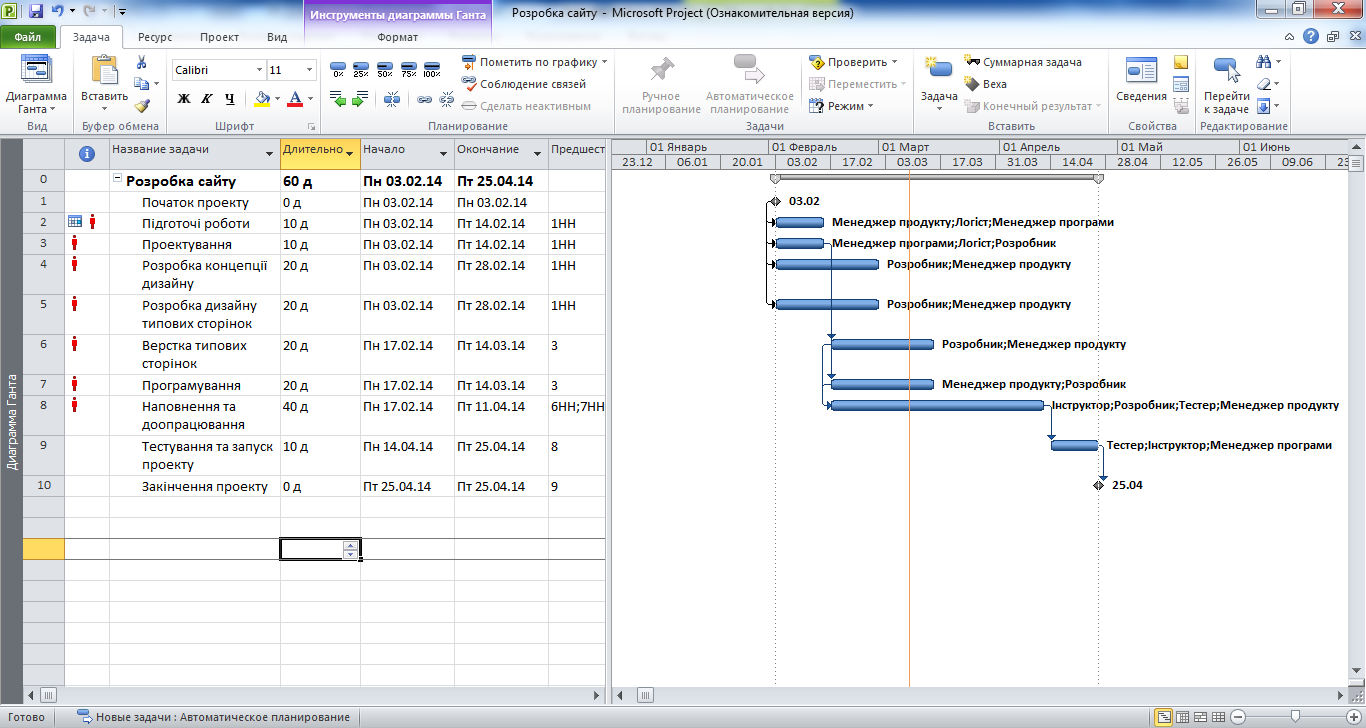Click the Диаграмма Ганта view button
Image resolution: width=1366 pixels, height=728 pixels.
(37, 85)
